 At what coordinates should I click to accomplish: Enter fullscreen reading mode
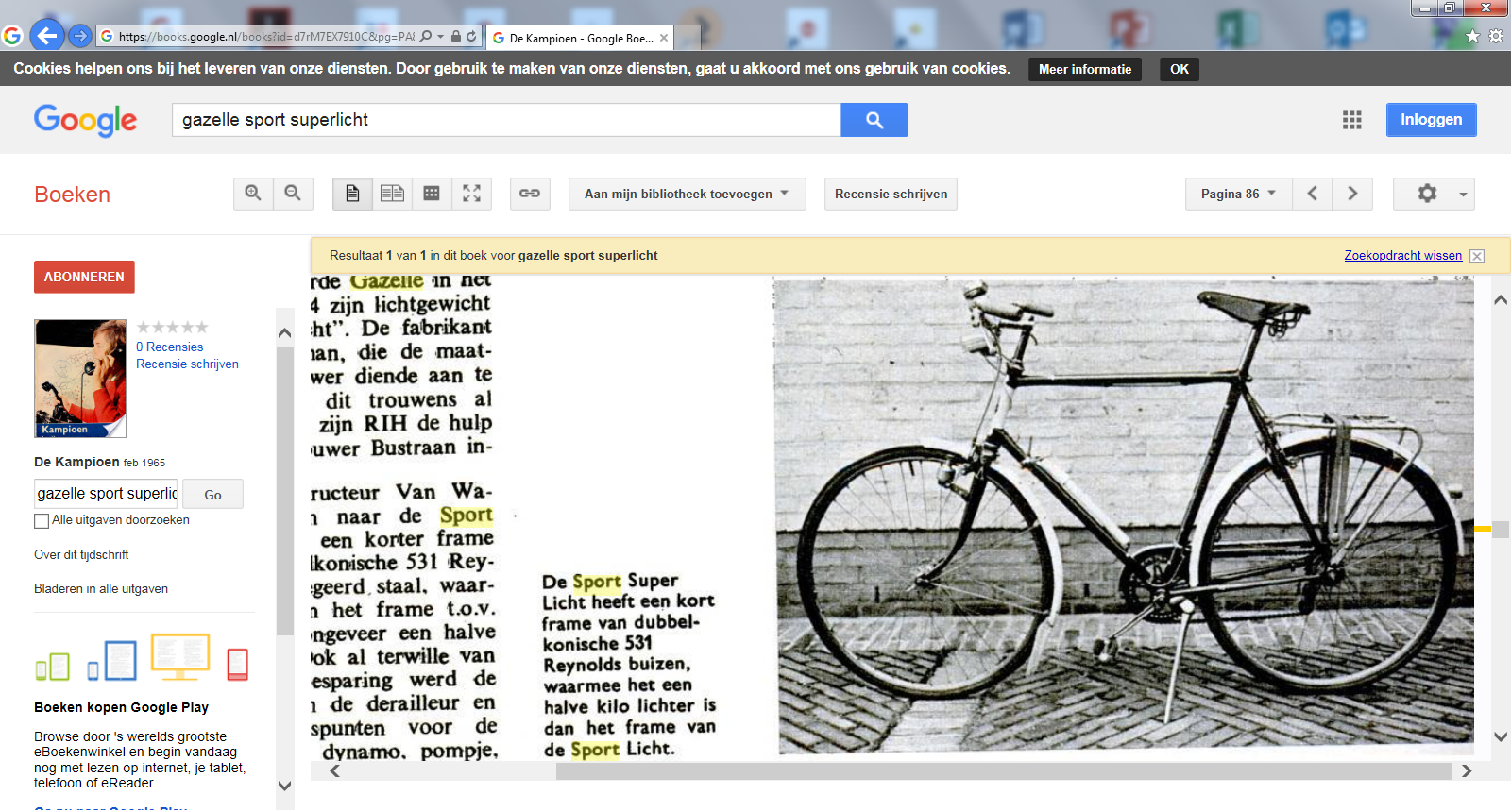(471, 194)
